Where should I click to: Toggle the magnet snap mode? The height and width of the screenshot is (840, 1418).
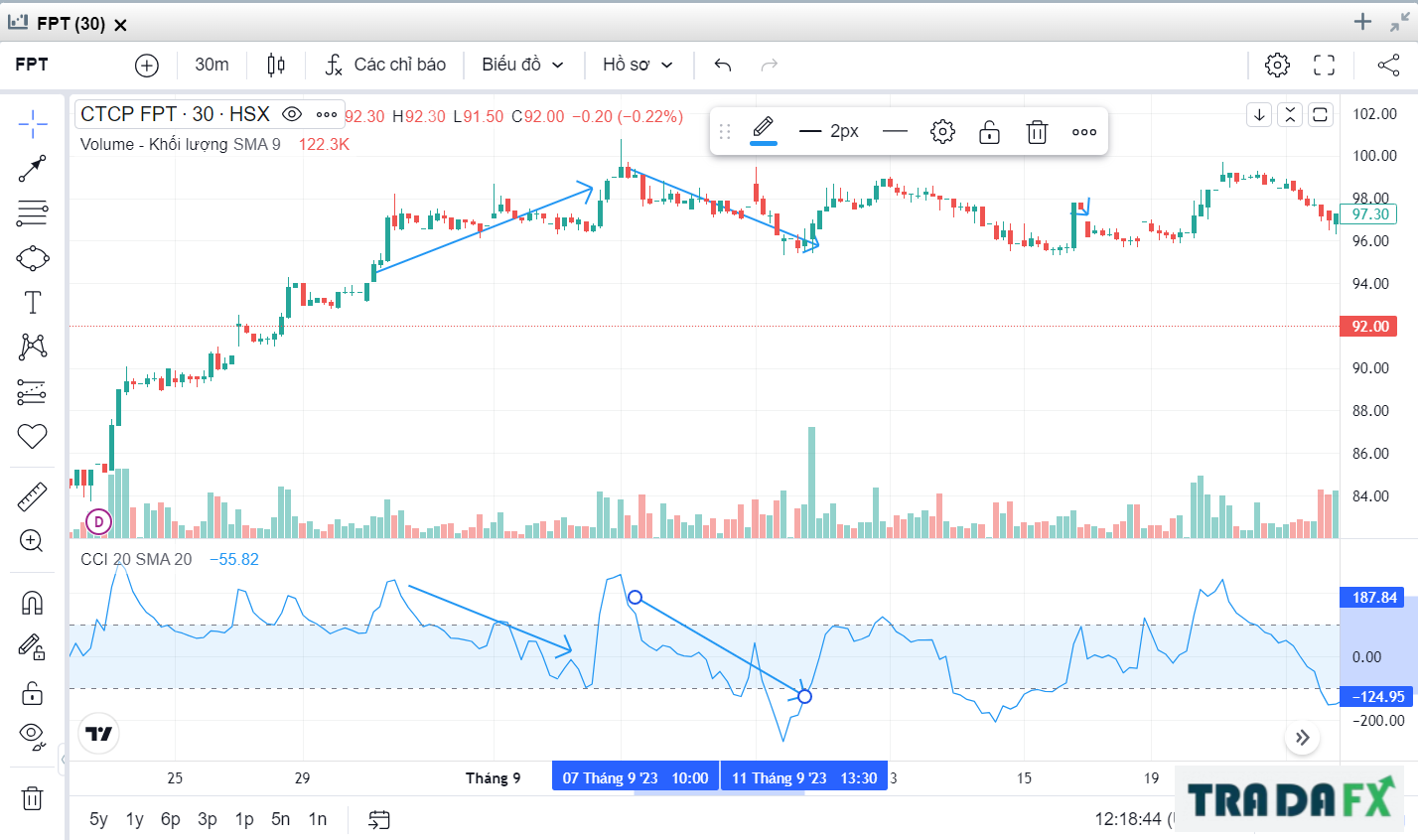[x=33, y=603]
